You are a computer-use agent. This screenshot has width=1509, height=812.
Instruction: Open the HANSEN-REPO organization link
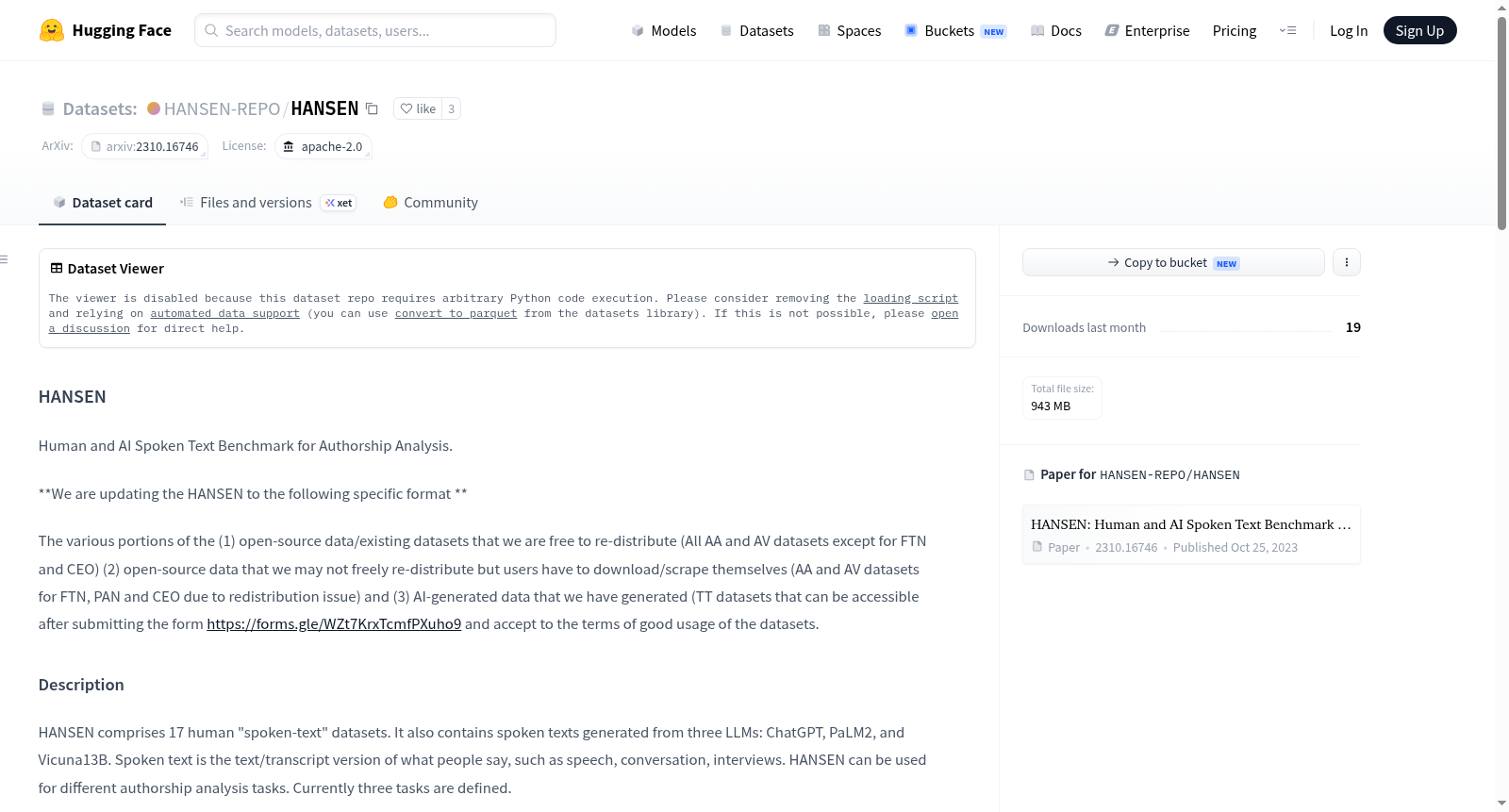[x=222, y=108]
